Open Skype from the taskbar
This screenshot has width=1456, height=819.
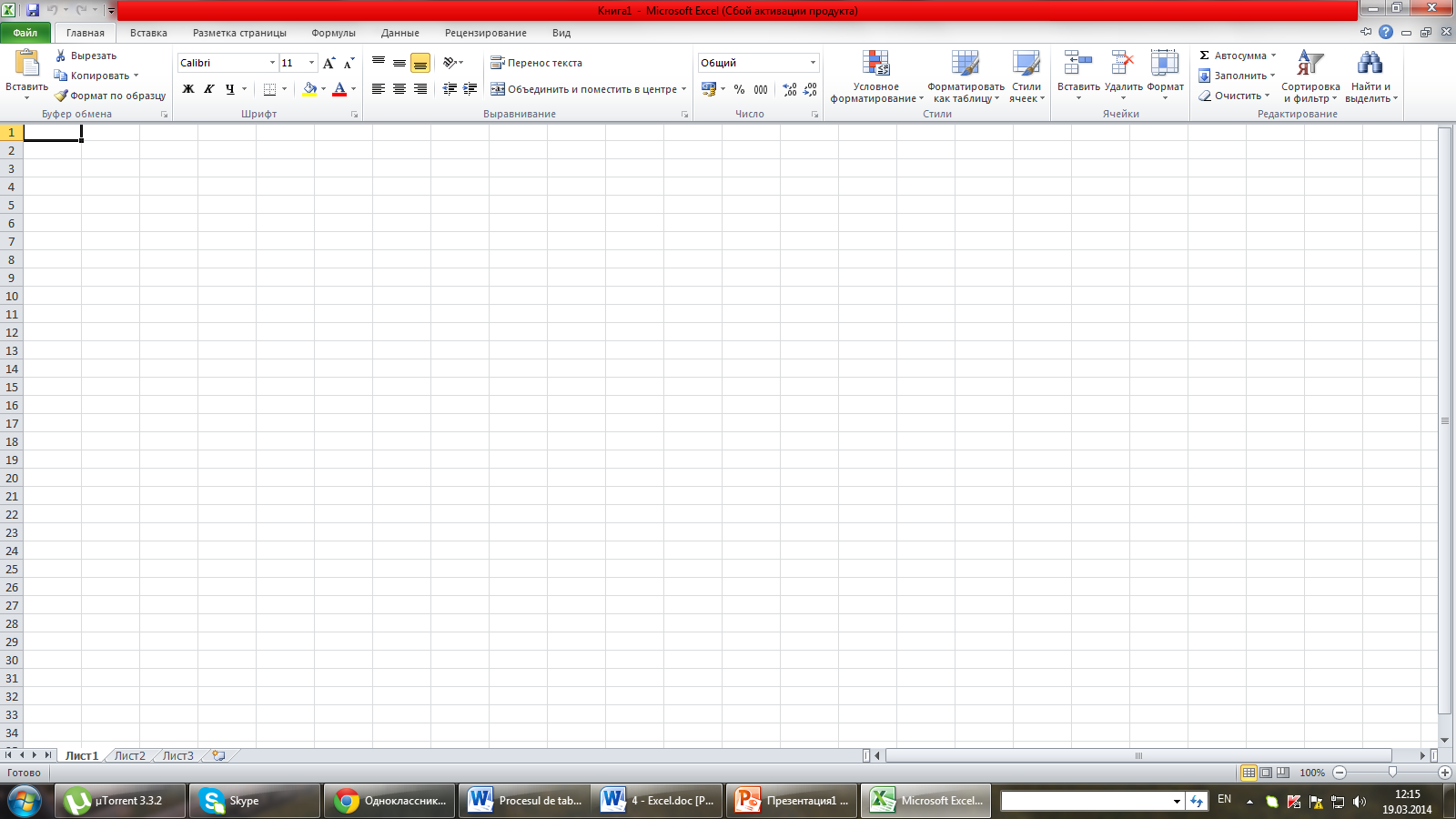click(254, 801)
